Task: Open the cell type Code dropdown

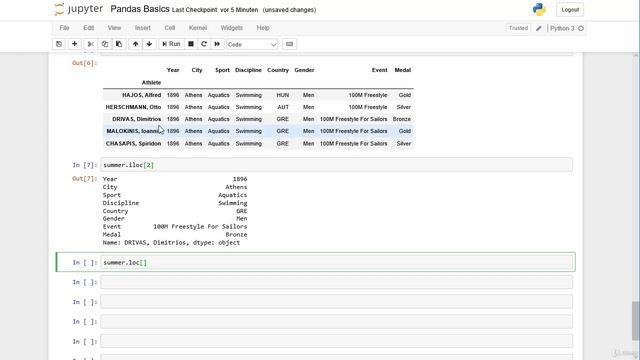Action: click(x=252, y=44)
